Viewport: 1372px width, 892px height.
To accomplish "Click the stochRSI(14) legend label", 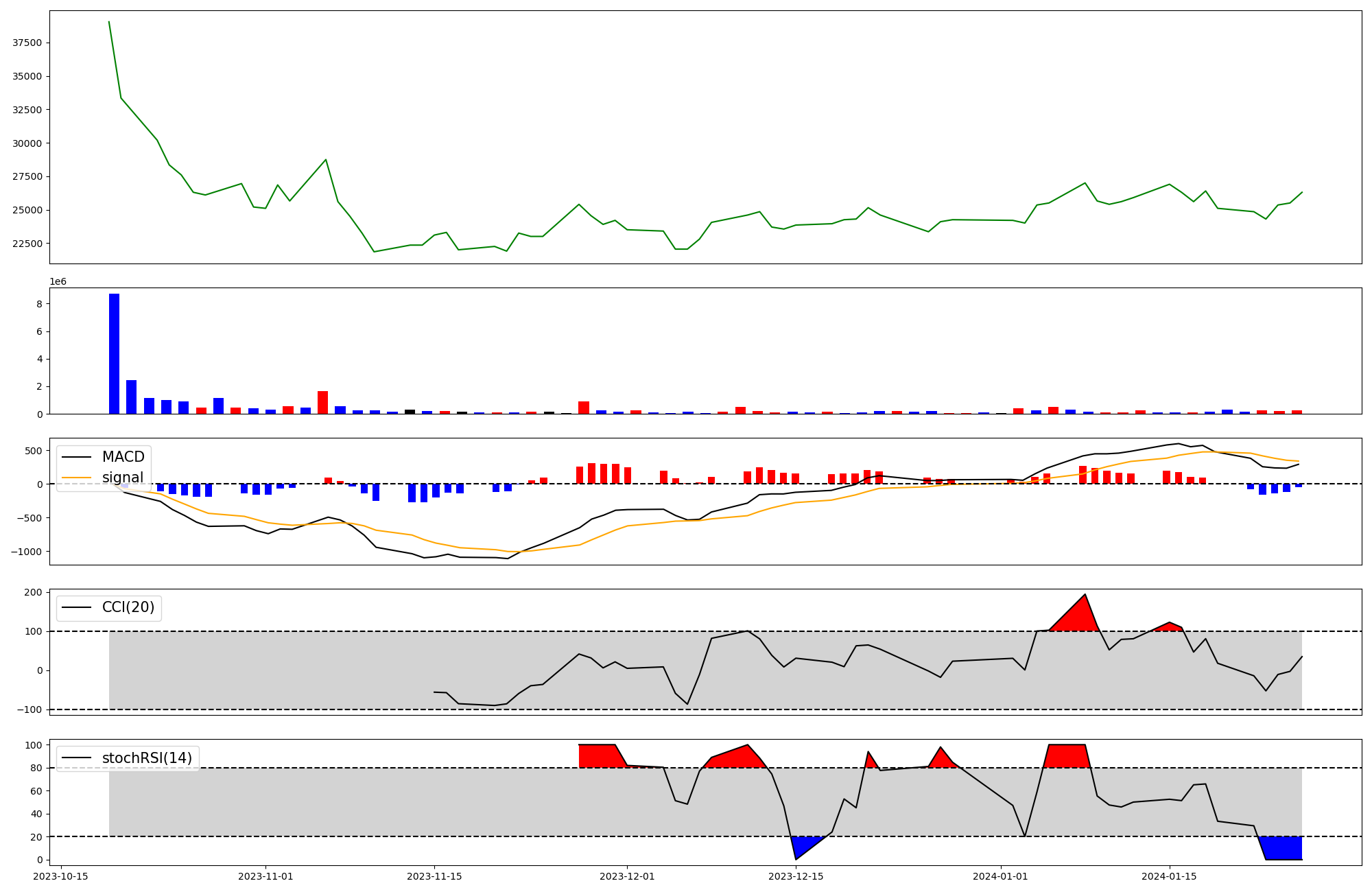I will pyautogui.click(x=146, y=758).
